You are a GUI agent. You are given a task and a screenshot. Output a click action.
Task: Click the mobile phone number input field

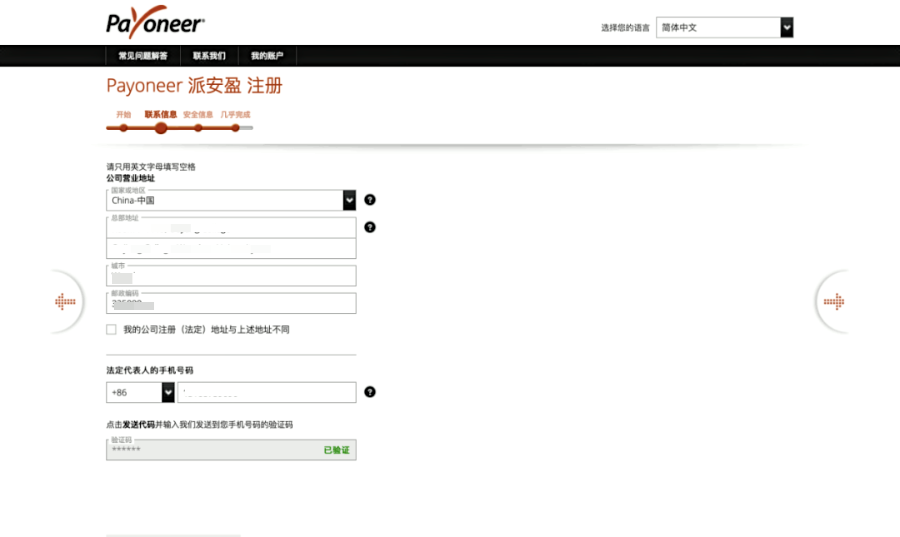pyautogui.click(x=266, y=392)
